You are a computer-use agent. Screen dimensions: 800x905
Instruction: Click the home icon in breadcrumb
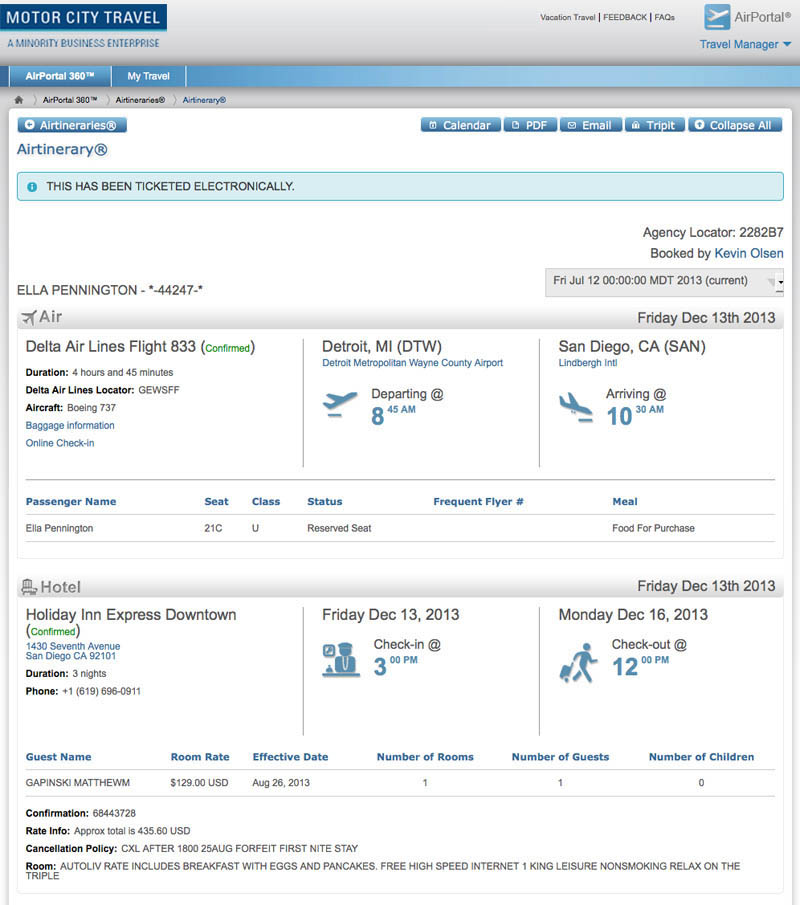pos(18,100)
